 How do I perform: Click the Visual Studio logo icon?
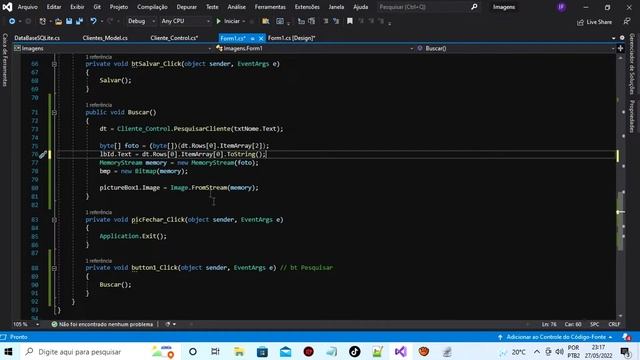pyautogui.click(x=7, y=7)
